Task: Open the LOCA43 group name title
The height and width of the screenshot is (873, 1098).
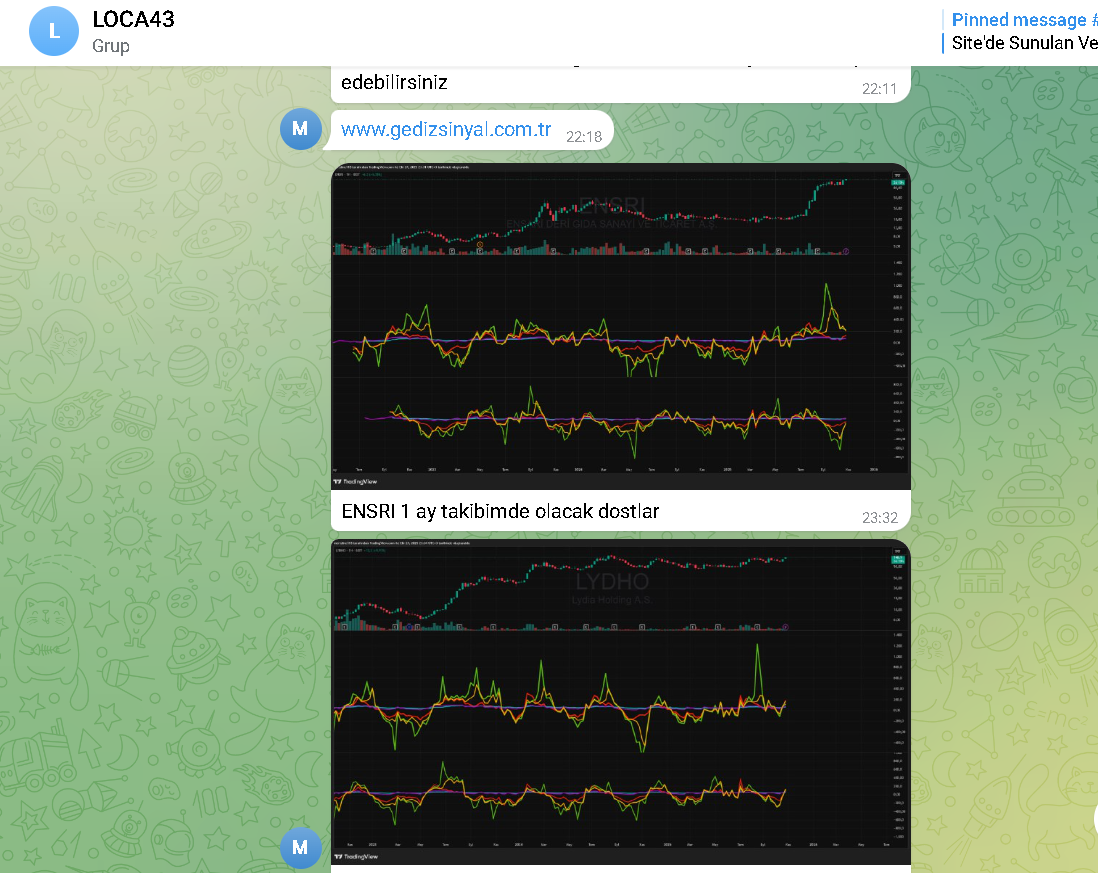Action: coord(133,19)
